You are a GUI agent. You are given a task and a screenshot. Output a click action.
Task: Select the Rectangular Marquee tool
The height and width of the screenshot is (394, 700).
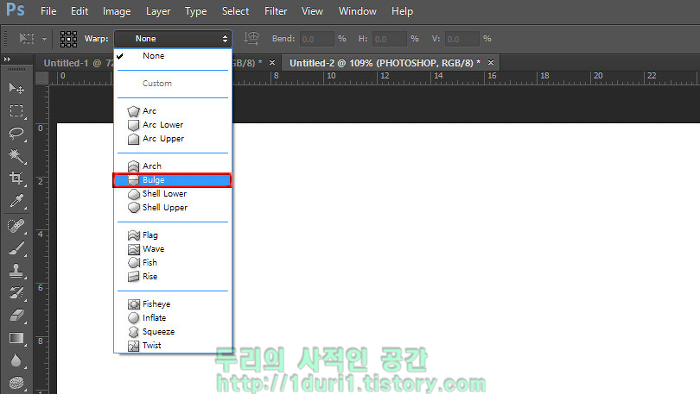[x=16, y=111]
